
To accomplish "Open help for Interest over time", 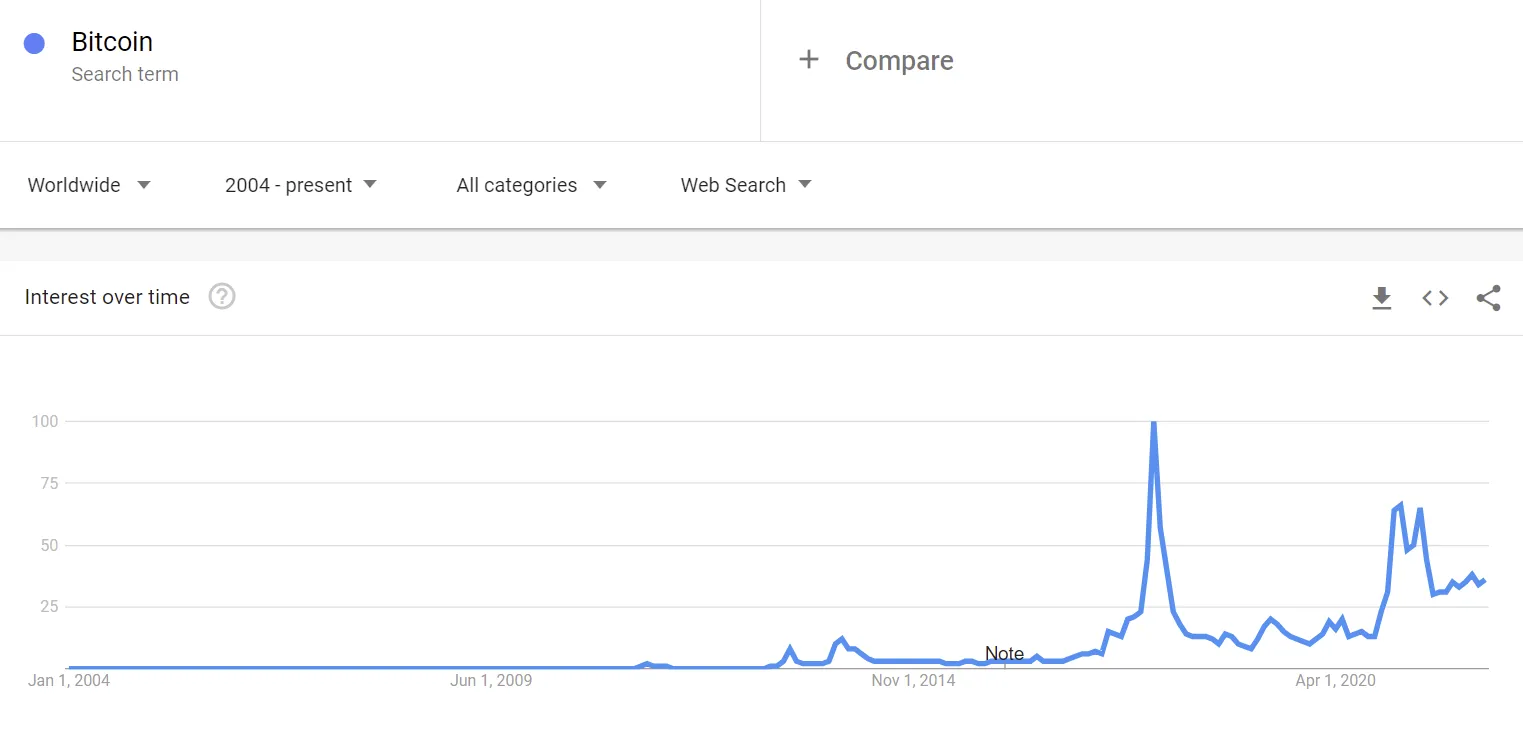I will click(222, 297).
